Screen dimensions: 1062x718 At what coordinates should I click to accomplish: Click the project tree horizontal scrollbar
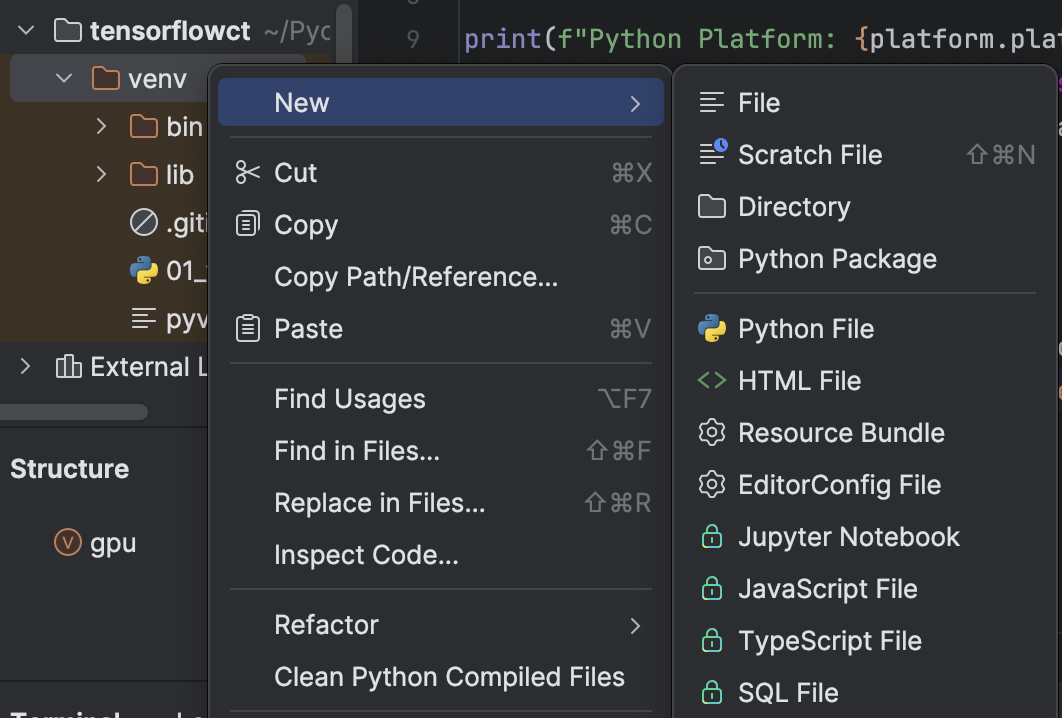coord(75,412)
